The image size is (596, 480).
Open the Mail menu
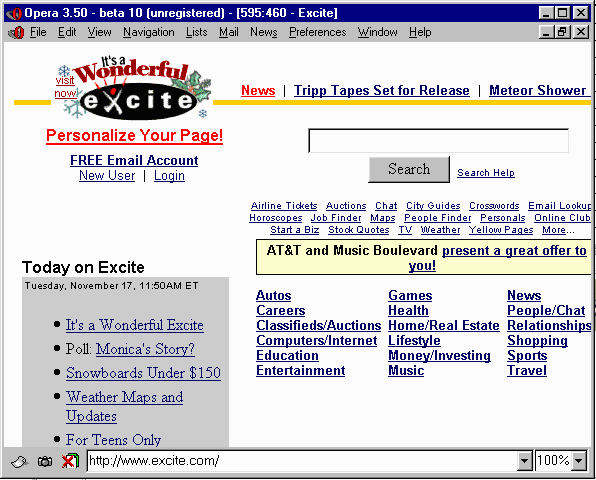point(228,32)
